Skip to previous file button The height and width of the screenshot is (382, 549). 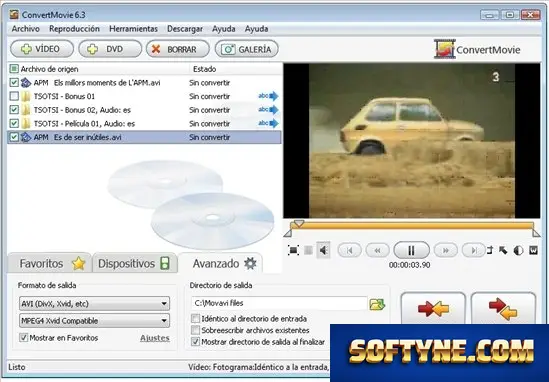click(349, 250)
